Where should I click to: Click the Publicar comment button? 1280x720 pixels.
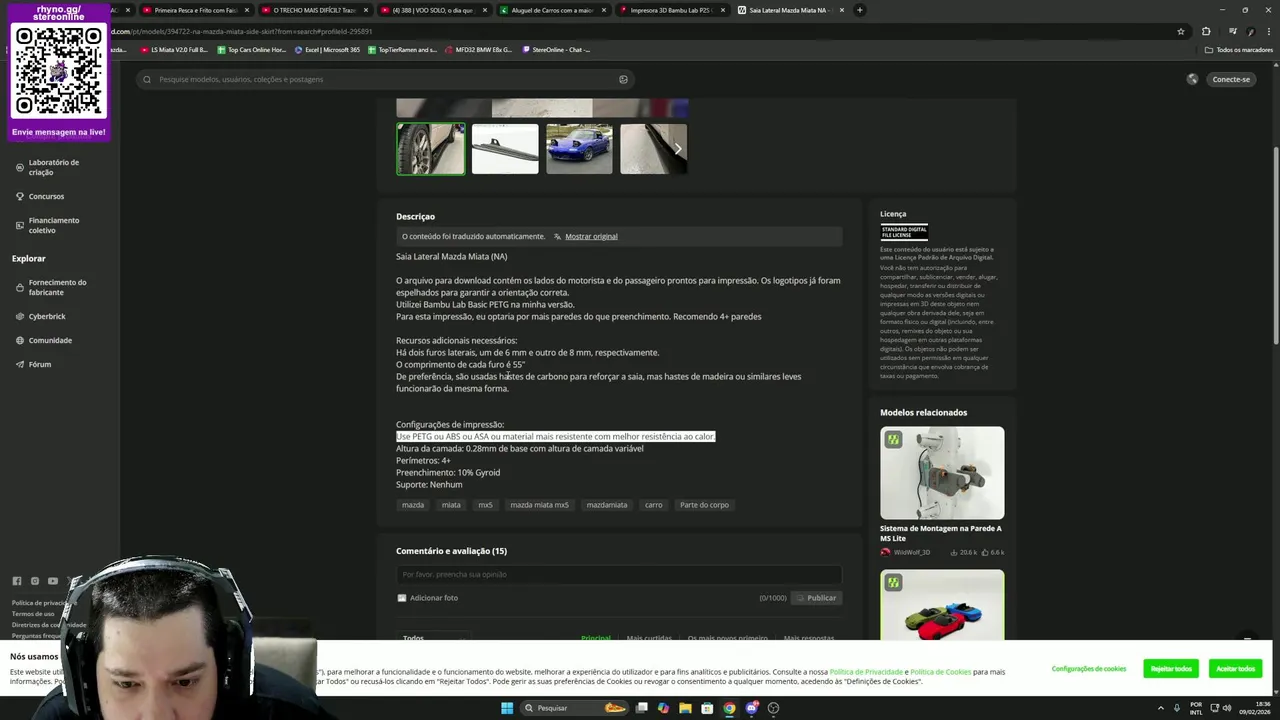(816, 598)
